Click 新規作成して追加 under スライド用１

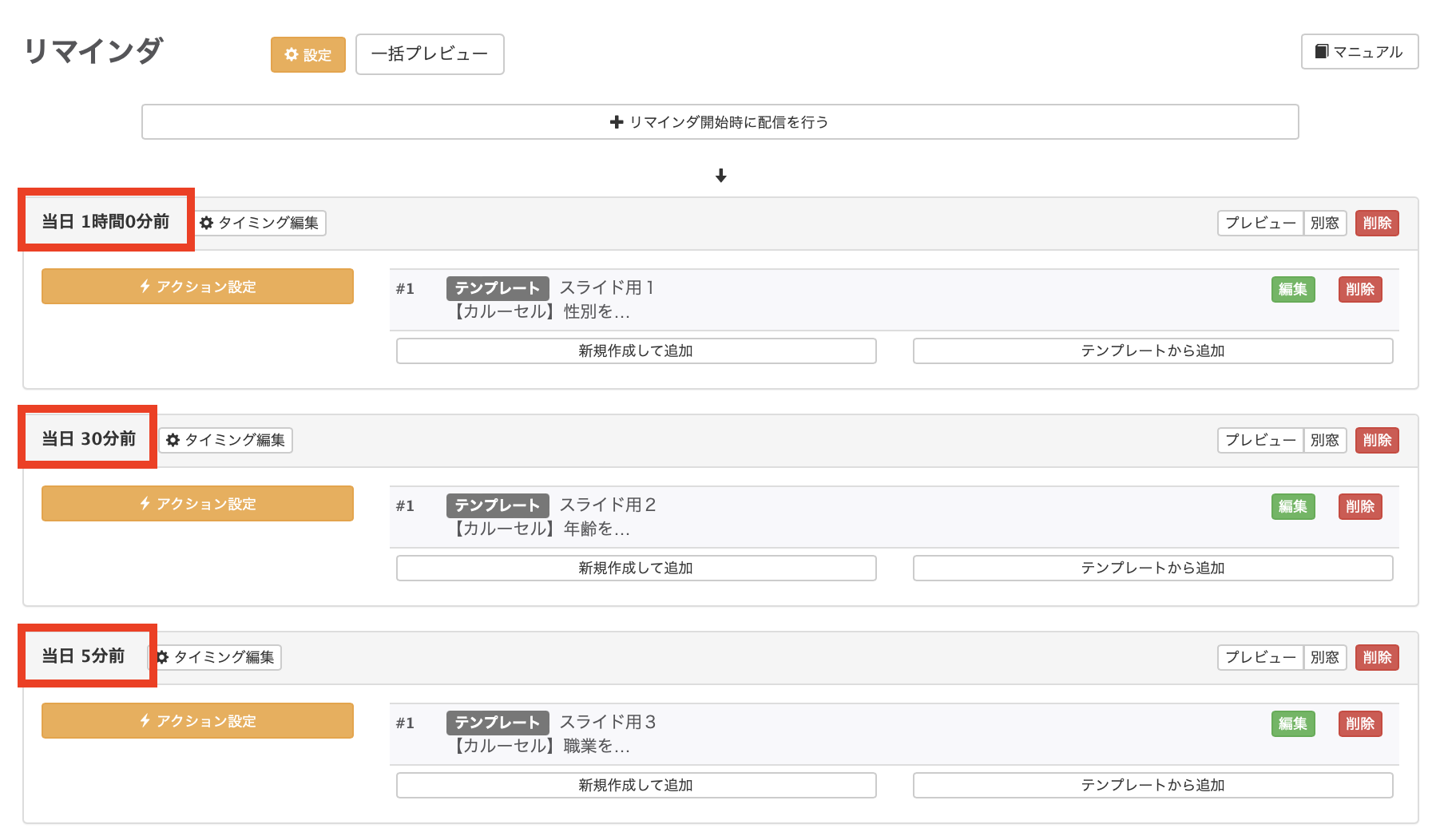[636, 351]
